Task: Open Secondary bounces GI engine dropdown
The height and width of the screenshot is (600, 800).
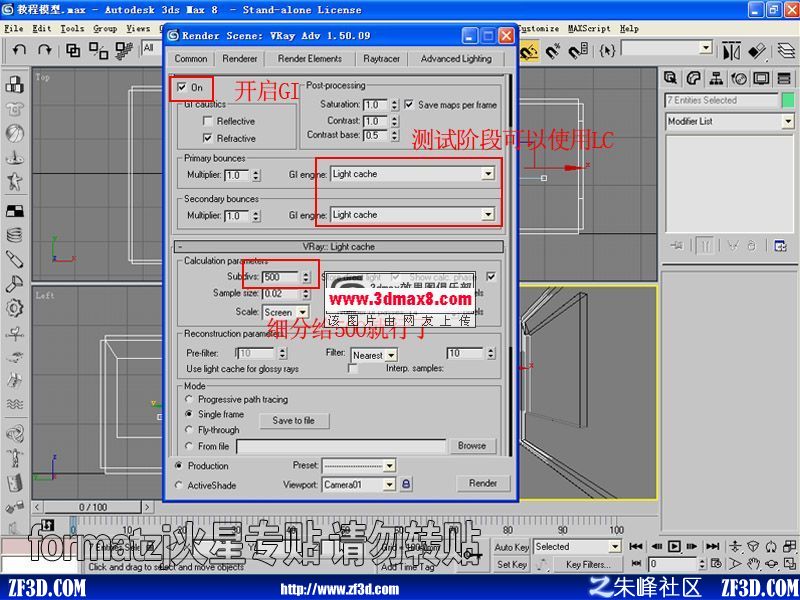Action: point(488,215)
